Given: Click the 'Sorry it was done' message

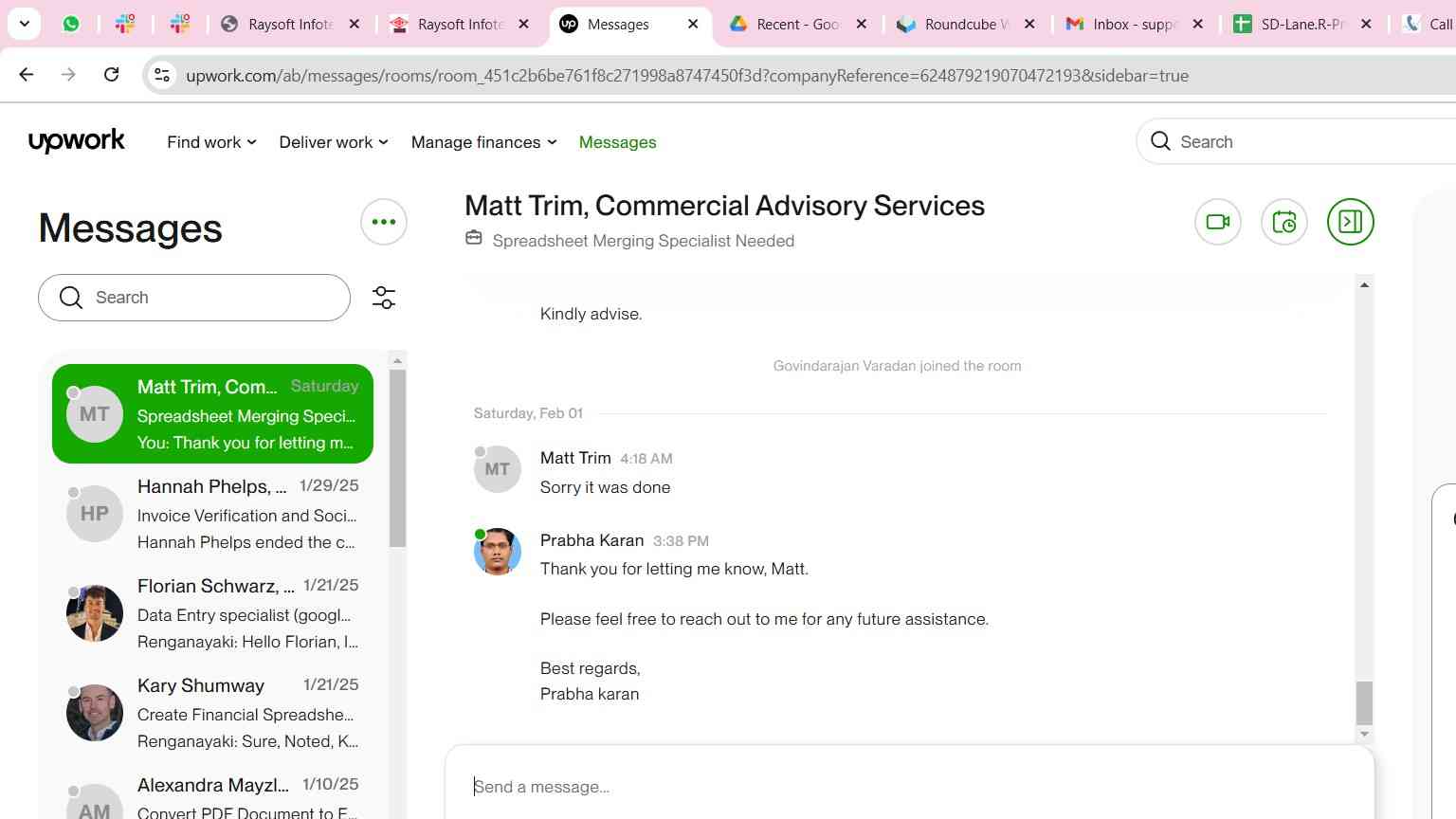Looking at the screenshot, I should coord(605,487).
